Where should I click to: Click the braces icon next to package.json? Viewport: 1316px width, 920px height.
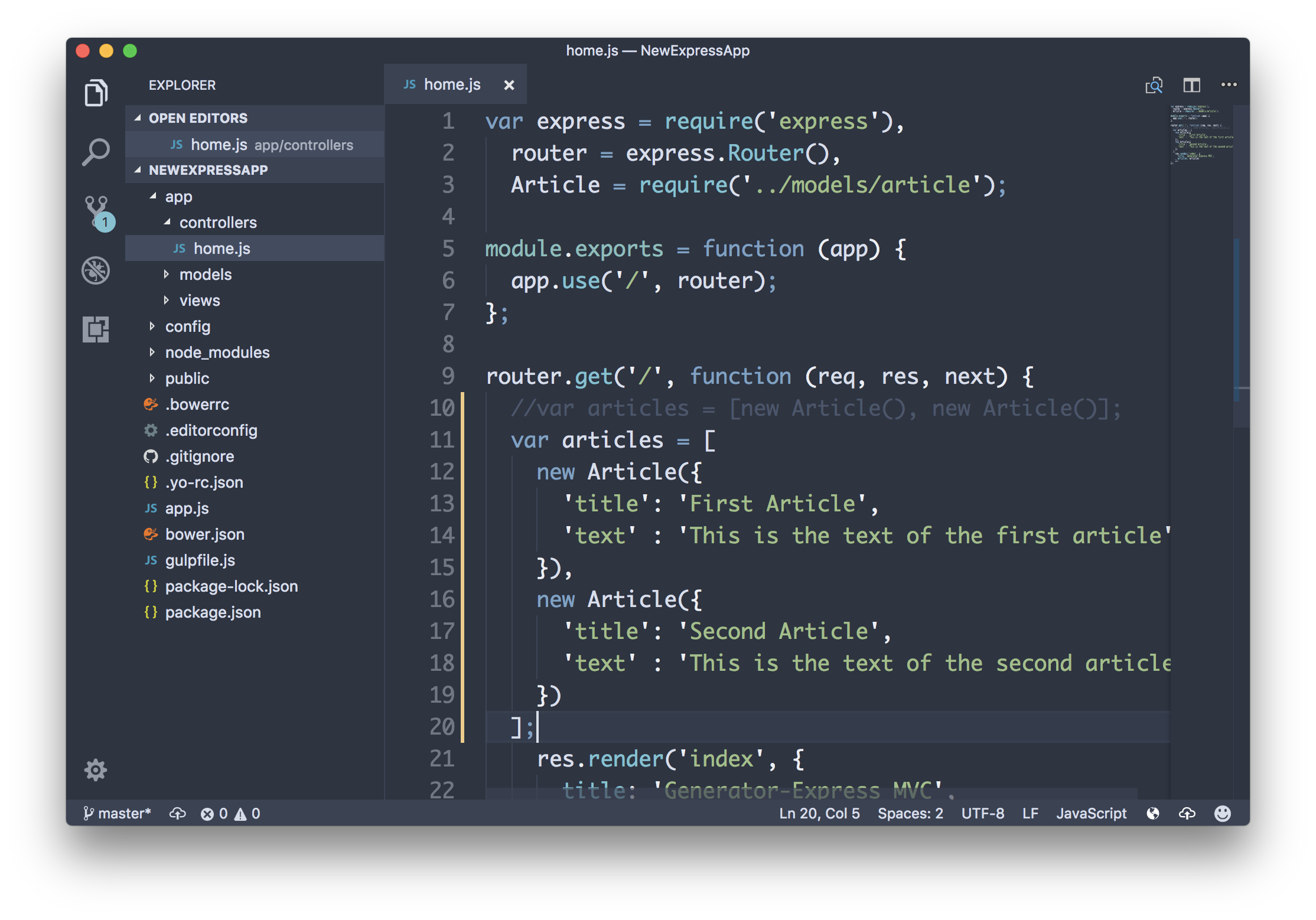click(151, 612)
